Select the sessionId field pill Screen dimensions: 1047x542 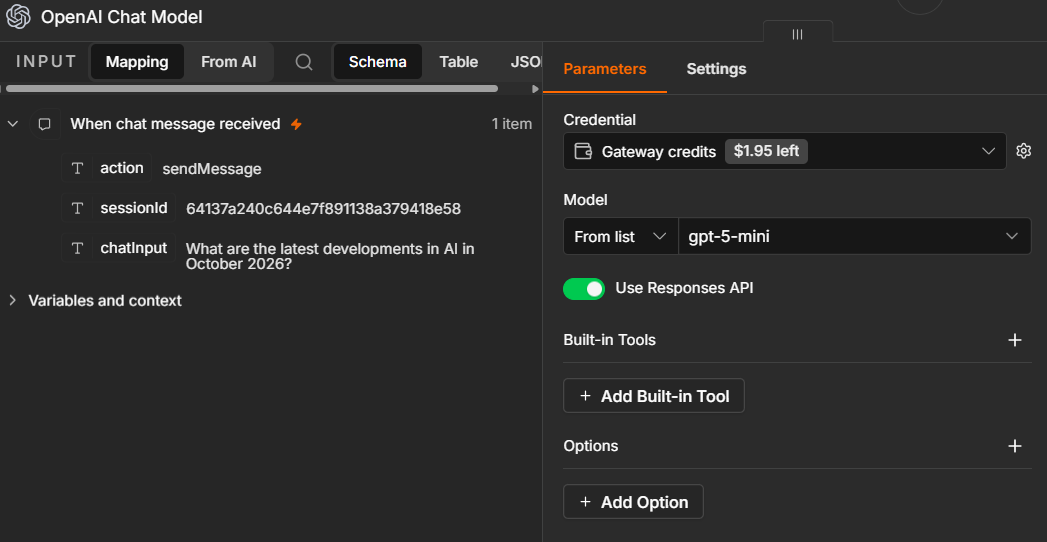[x=119, y=208]
